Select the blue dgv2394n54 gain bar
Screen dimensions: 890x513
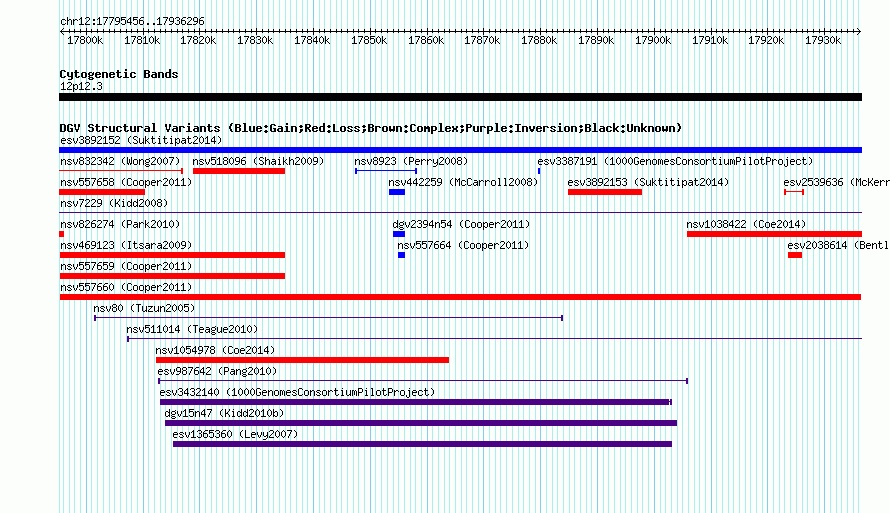pos(399,234)
